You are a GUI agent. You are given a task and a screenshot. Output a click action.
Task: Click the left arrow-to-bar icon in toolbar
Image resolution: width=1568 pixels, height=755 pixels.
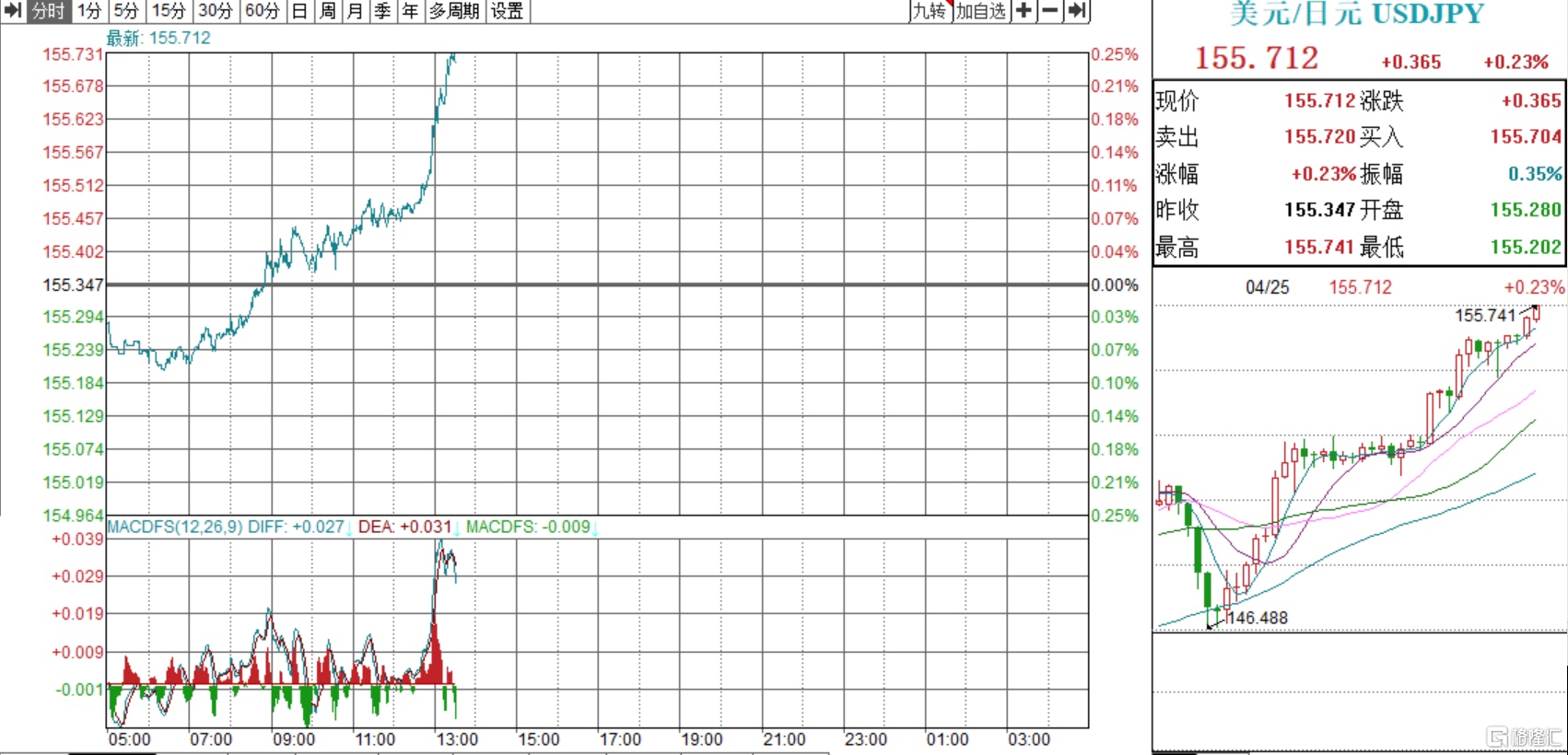[13, 11]
